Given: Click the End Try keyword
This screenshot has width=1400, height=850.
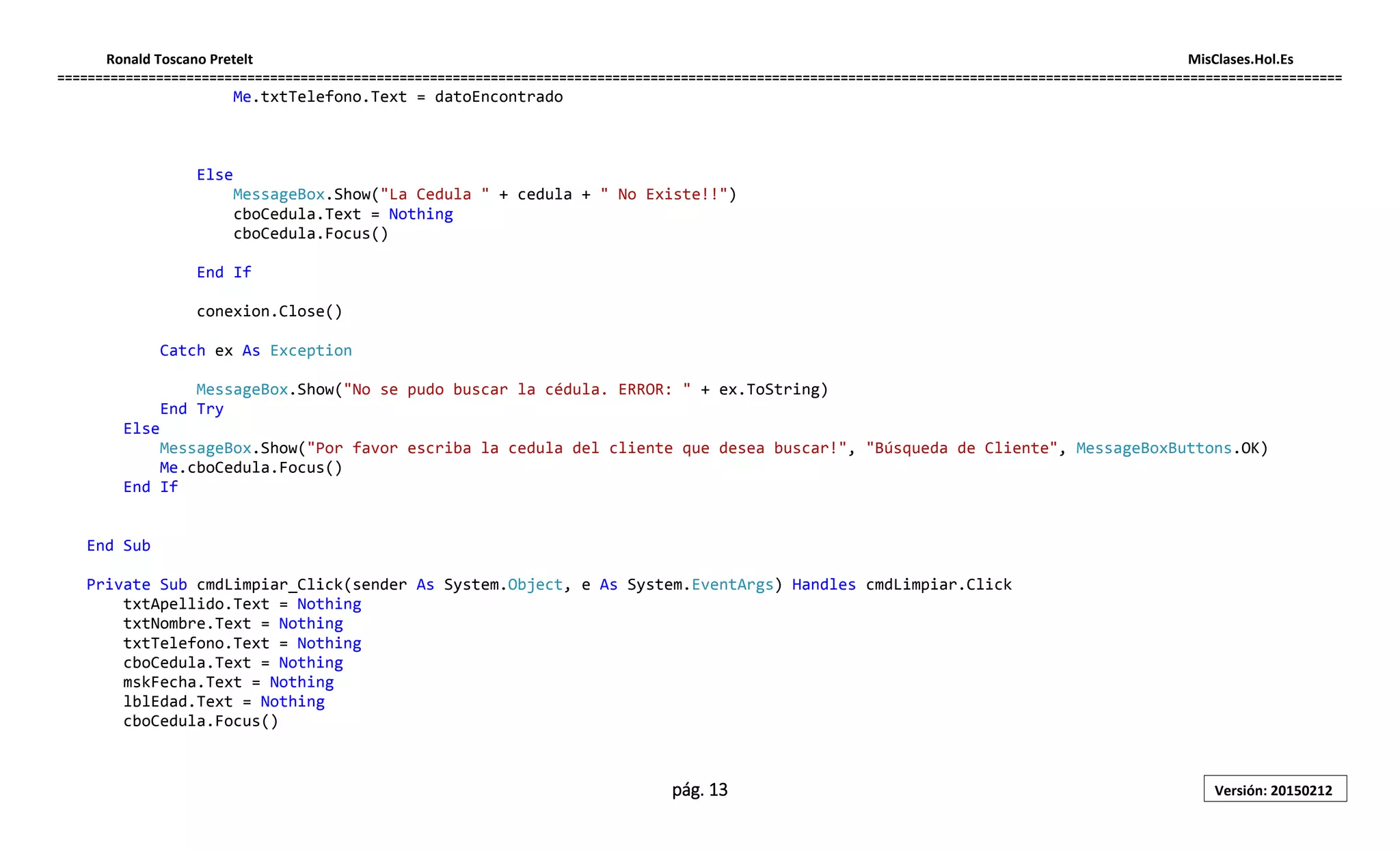Looking at the screenshot, I should (191, 409).
